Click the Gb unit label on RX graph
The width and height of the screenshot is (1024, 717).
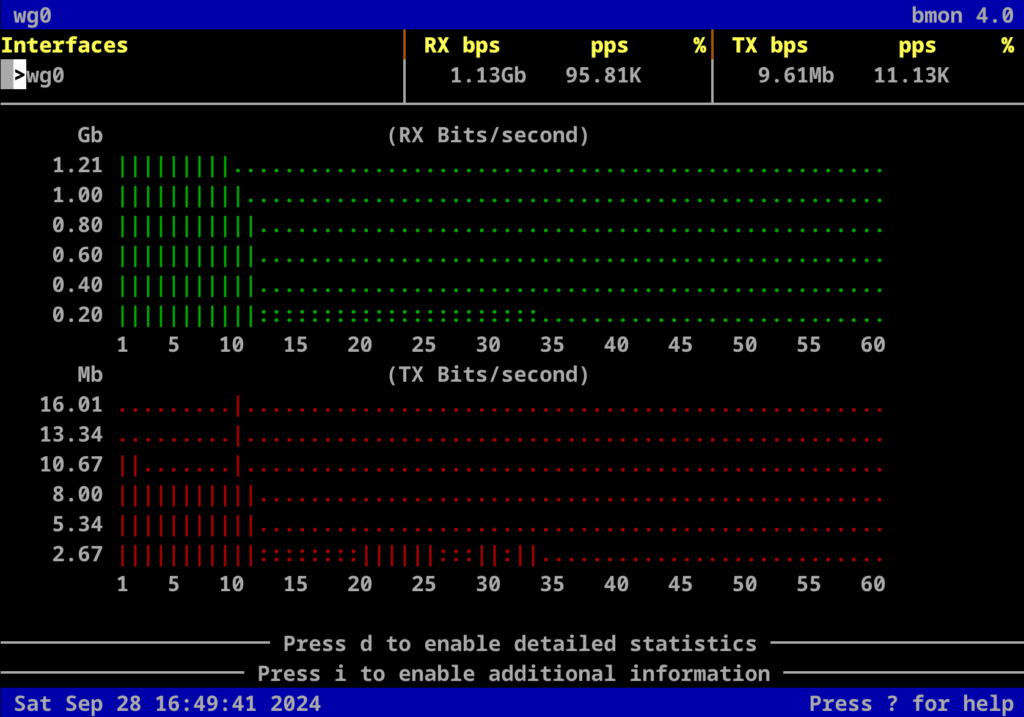pos(91,135)
